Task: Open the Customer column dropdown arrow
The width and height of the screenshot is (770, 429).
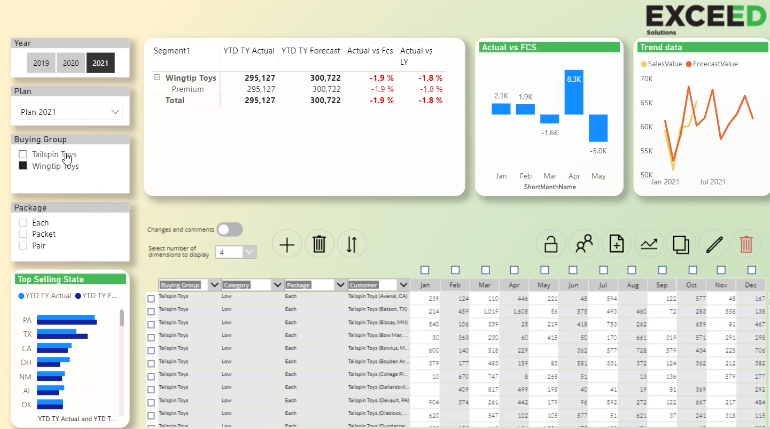Action: (x=403, y=285)
